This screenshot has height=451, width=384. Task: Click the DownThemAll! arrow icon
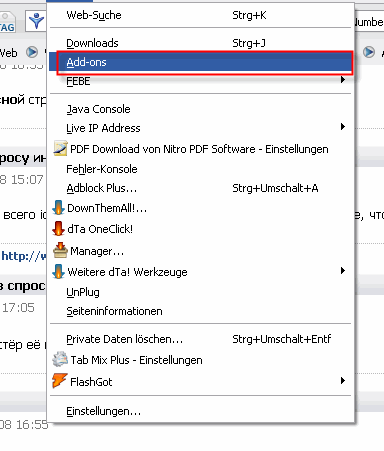[58, 207]
